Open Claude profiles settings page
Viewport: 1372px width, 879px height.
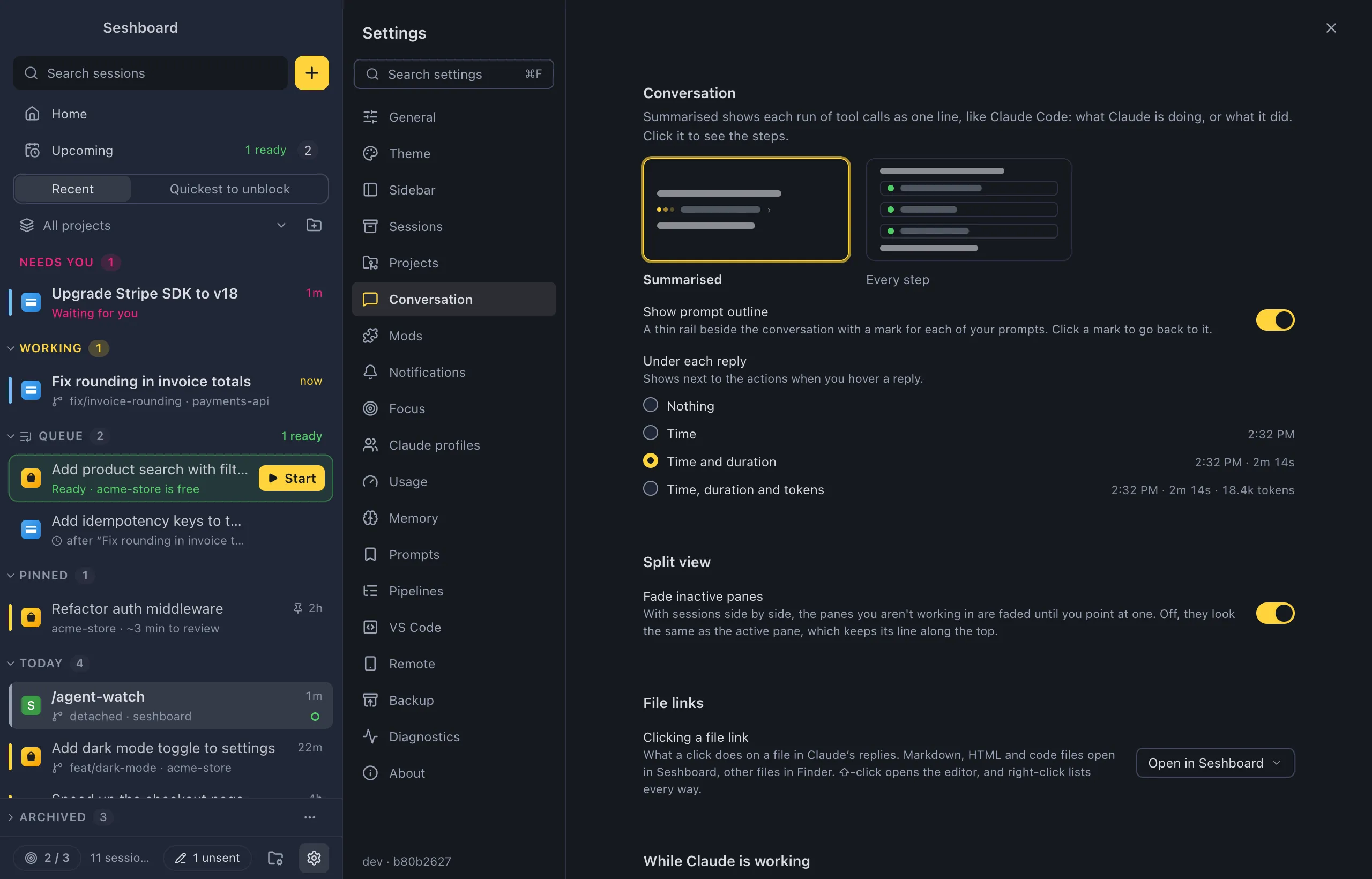tap(454, 445)
